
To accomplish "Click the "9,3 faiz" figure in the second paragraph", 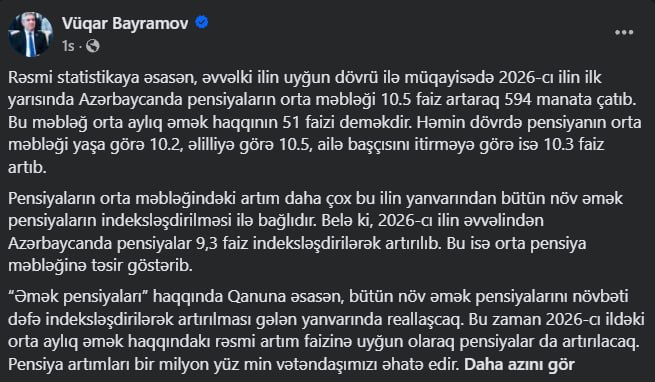I will point(222,243).
